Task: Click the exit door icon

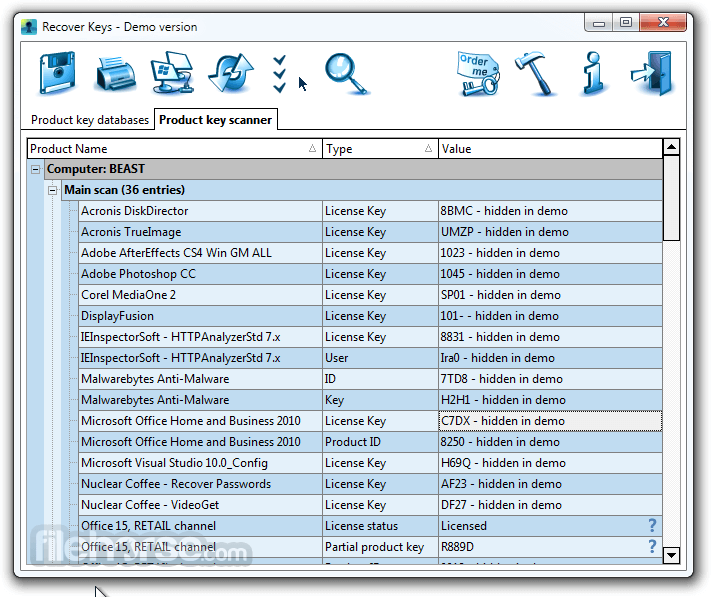Action: 652,73
